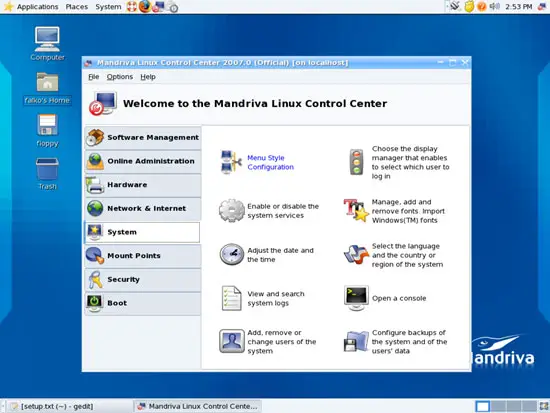Click the yellow shield tray icon
The image size is (550, 413).
(469, 6)
